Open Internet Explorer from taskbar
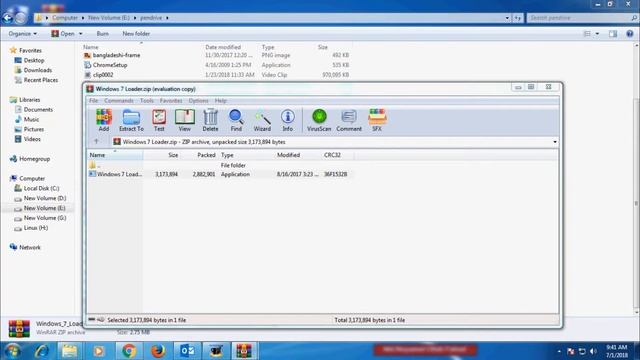 (41, 351)
